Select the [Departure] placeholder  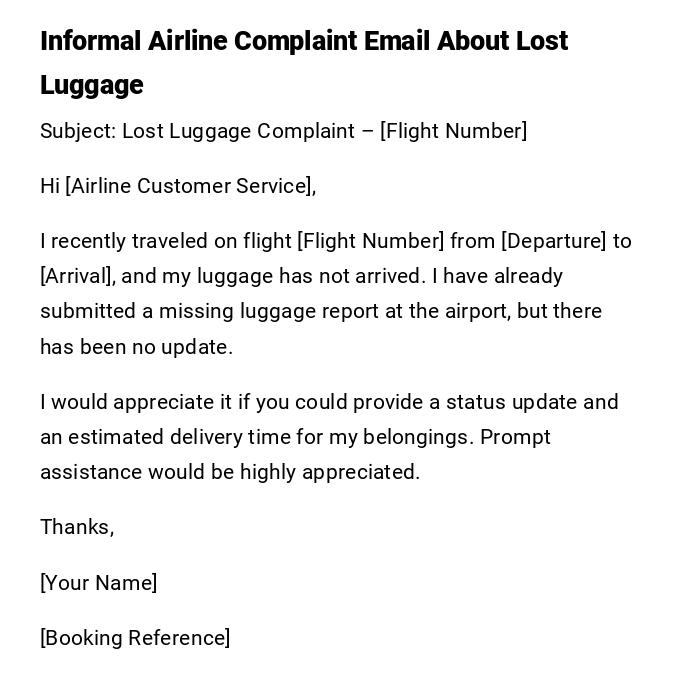click(553, 241)
